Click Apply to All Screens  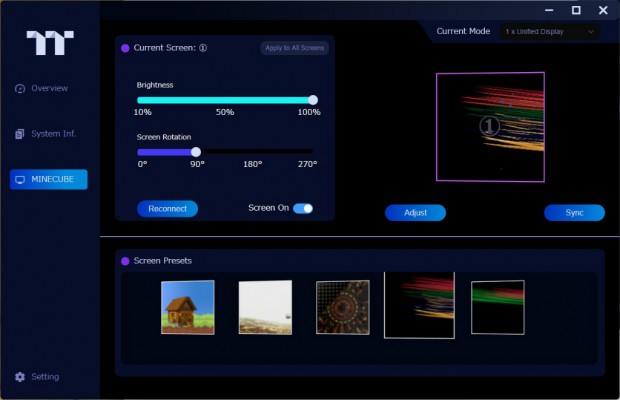(x=294, y=48)
